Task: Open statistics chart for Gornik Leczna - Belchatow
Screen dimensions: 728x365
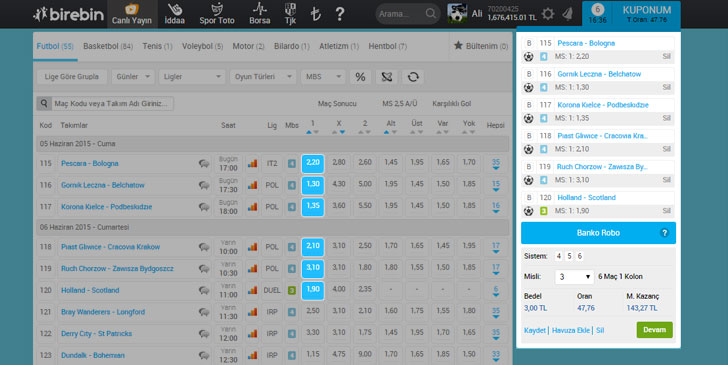Action: click(252, 185)
